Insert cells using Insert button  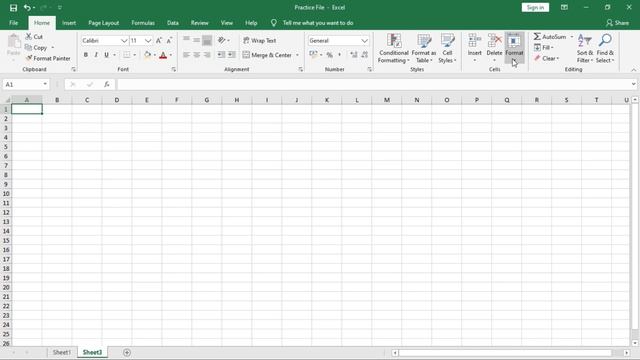tap(475, 48)
